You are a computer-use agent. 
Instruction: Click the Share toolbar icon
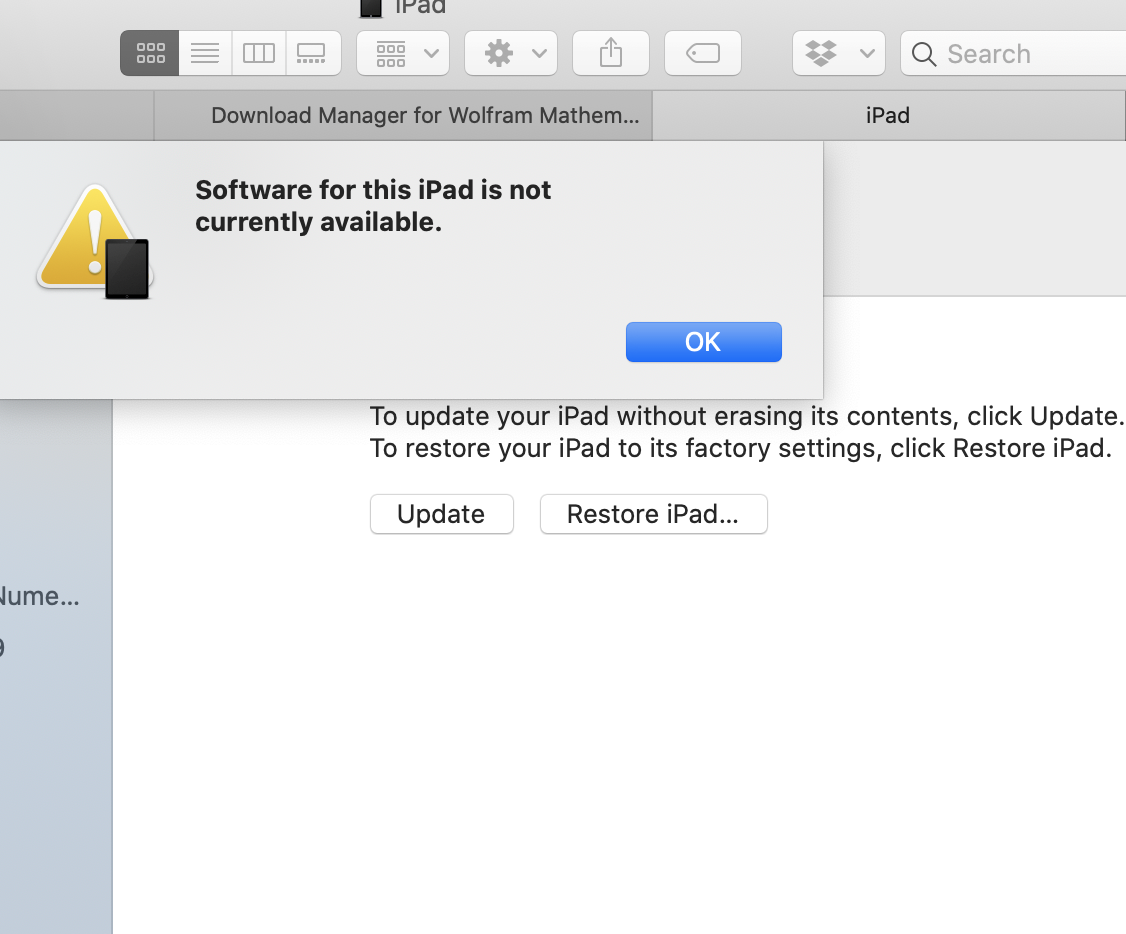(x=611, y=53)
